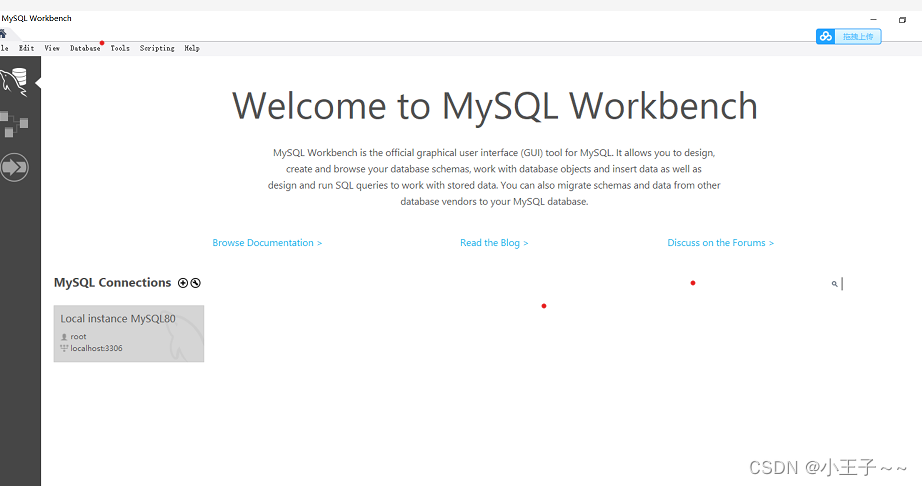Restore the MySQL Workbench window size
This screenshot has width=922, height=486.
pos(902,19)
